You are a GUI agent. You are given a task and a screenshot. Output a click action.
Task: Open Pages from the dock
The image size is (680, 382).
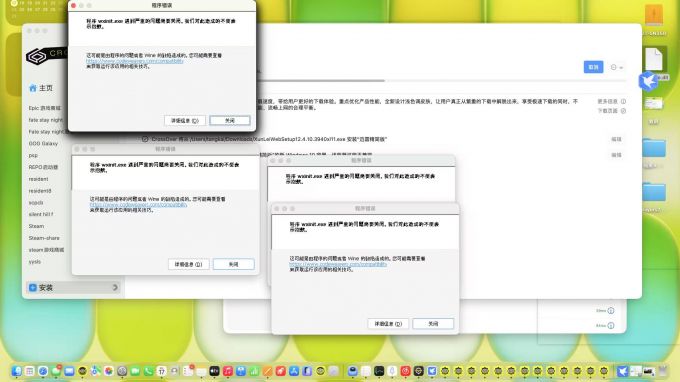pyautogui.click(x=268, y=371)
